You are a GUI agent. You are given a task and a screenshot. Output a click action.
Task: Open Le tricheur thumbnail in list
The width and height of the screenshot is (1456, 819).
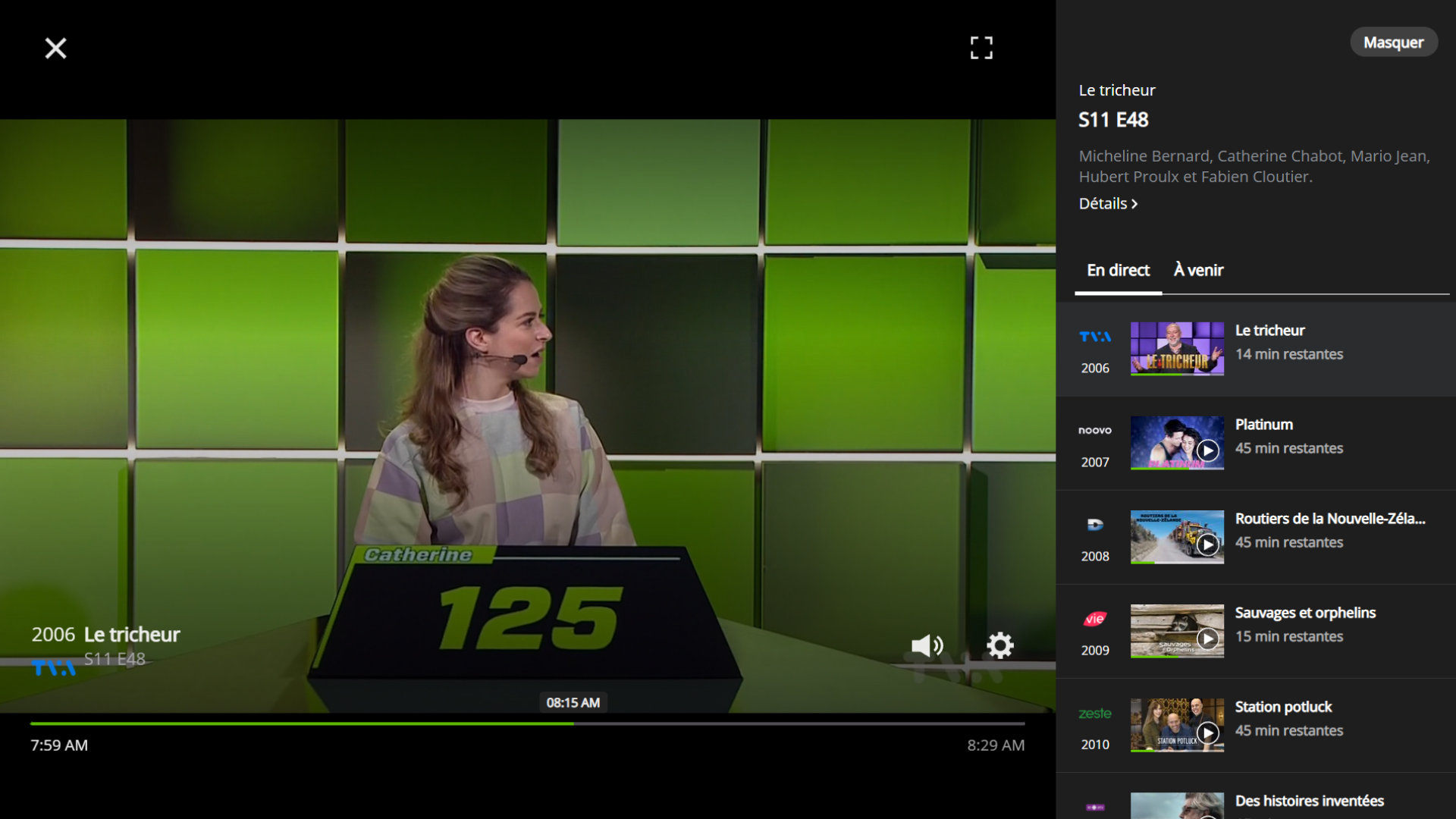coord(1177,349)
